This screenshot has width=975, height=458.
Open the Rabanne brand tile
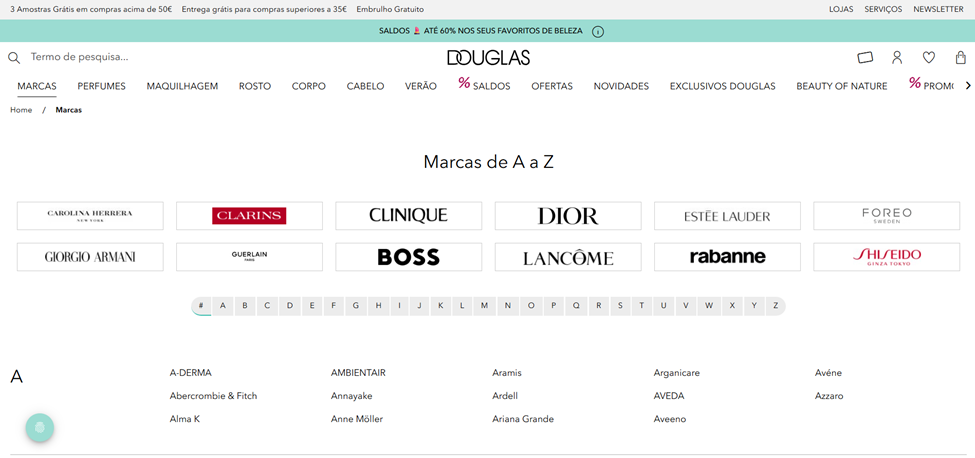[727, 257]
